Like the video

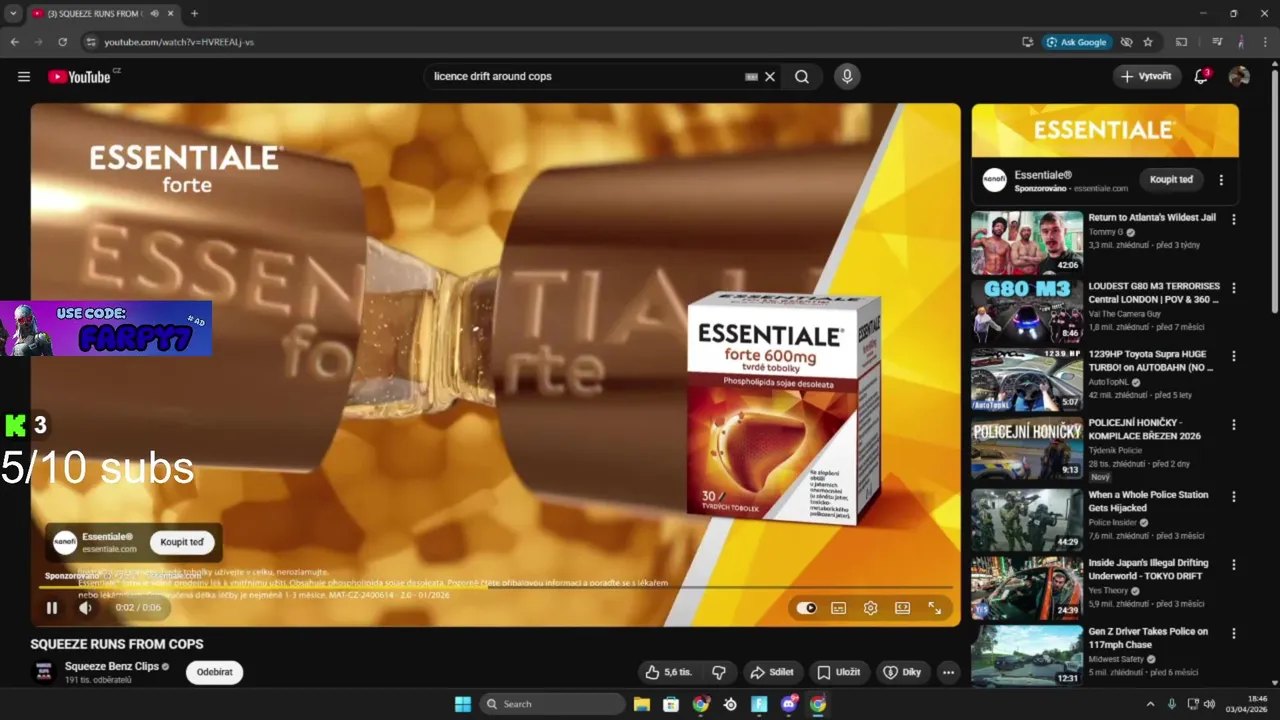pos(669,672)
